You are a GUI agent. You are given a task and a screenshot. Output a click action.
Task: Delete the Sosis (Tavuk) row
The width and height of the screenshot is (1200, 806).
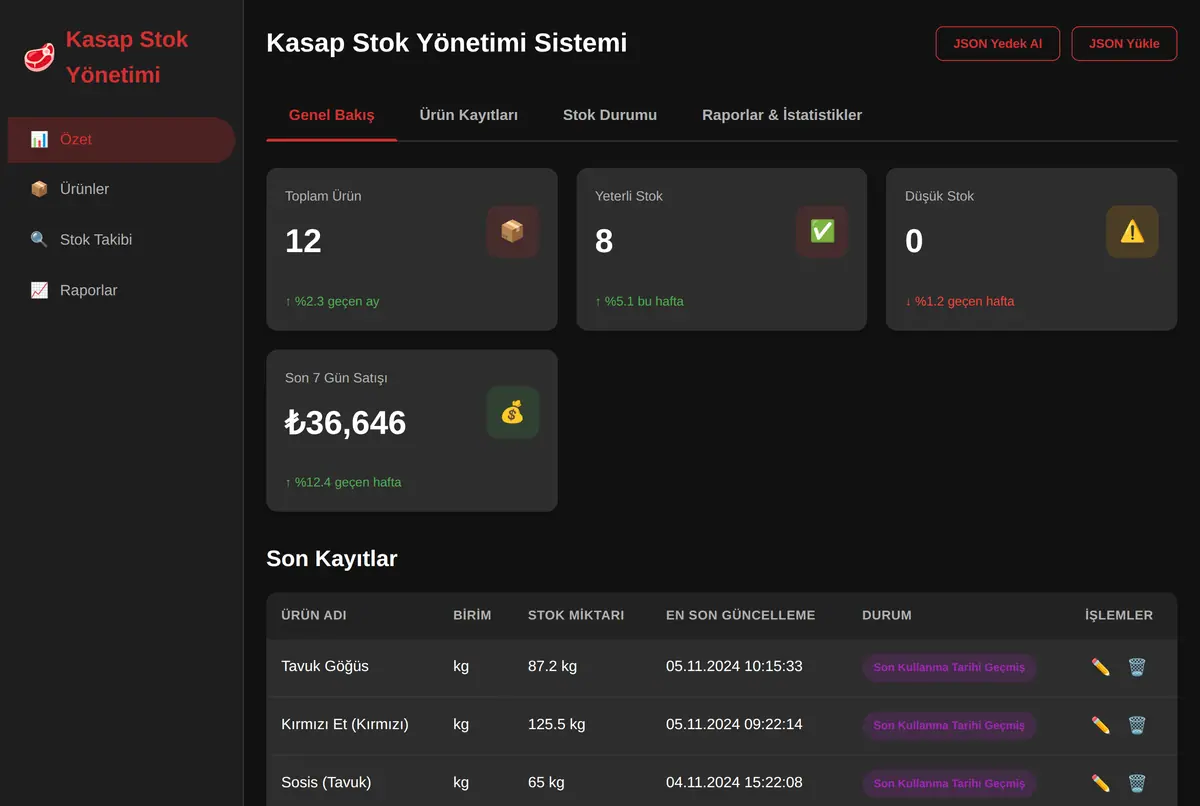pos(1137,783)
